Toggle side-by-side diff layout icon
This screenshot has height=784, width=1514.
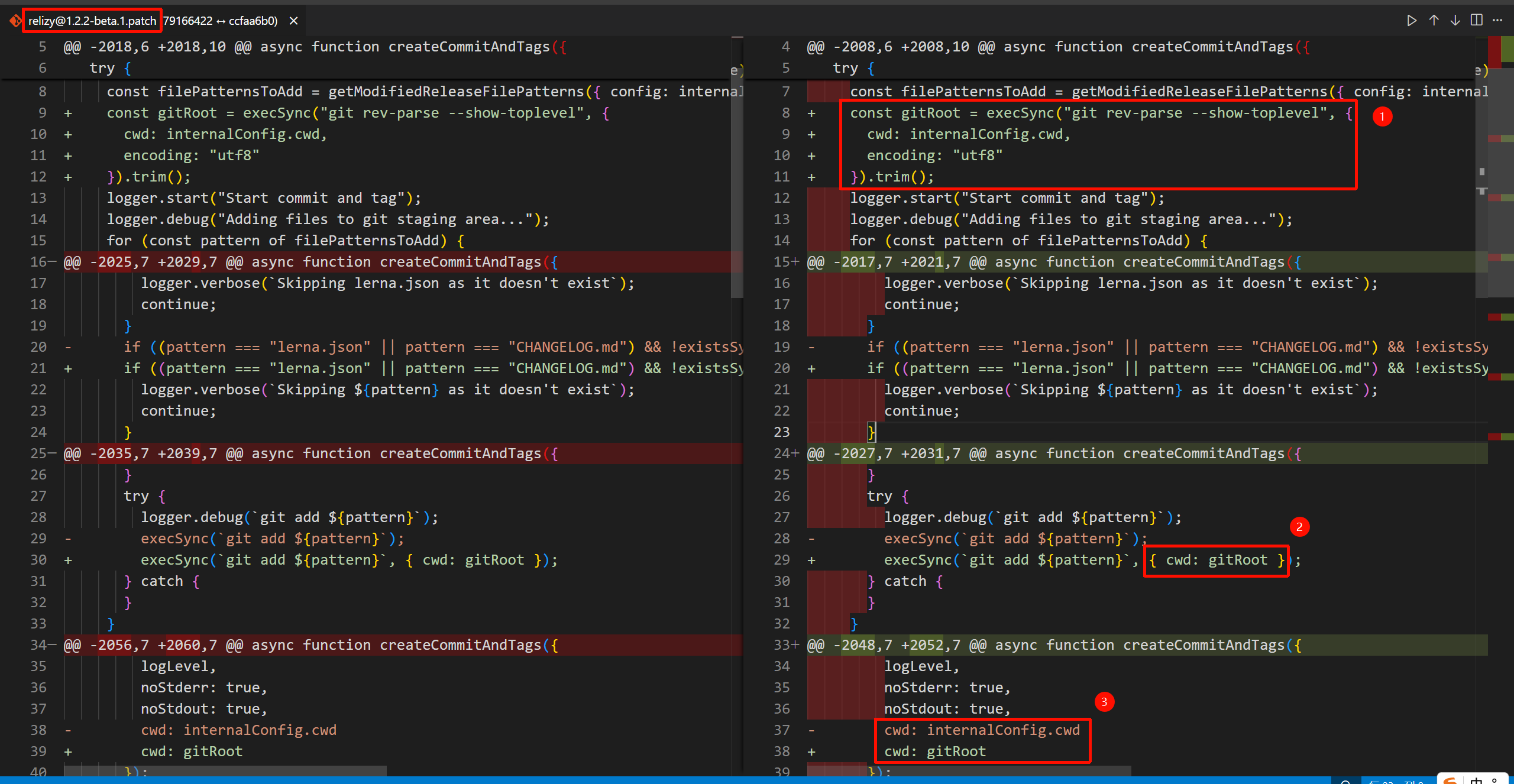[x=1477, y=21]
